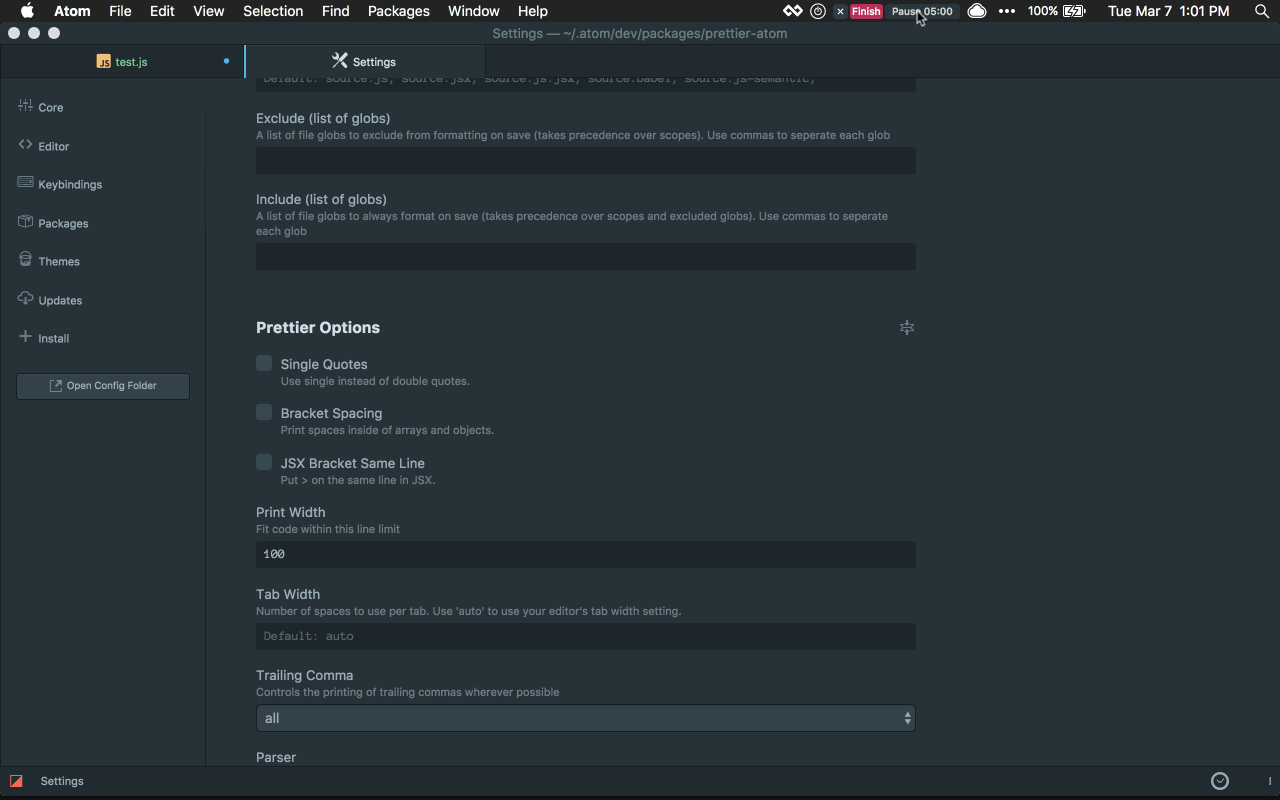
Task: Open the Core settings icon
Action: (x=25, y=106)
